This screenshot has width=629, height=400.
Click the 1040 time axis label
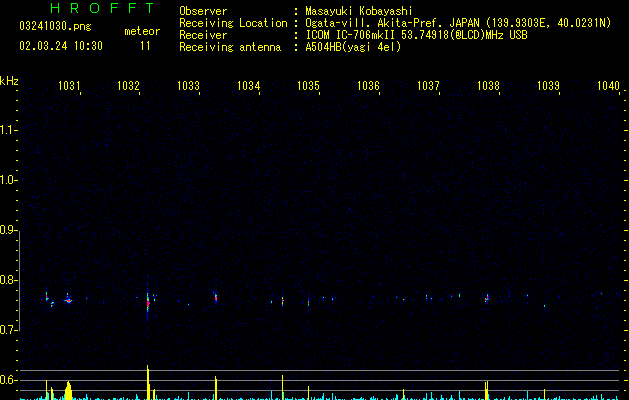(x=608, y=85)
